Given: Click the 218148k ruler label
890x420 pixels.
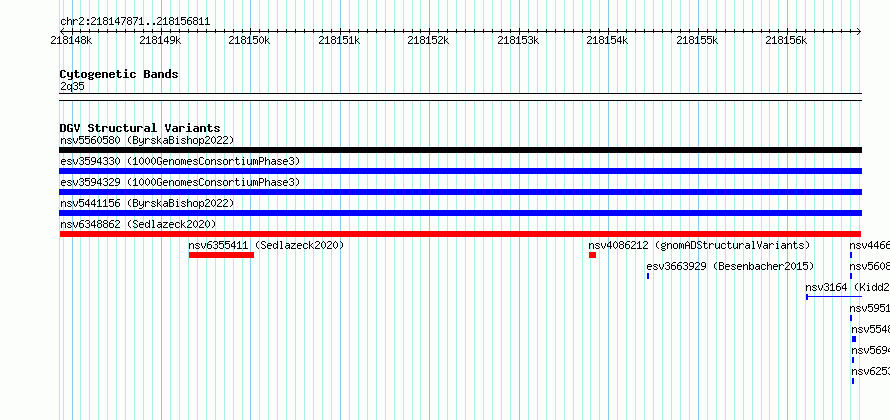Looking at the screenshot, I should click(71, 40).
